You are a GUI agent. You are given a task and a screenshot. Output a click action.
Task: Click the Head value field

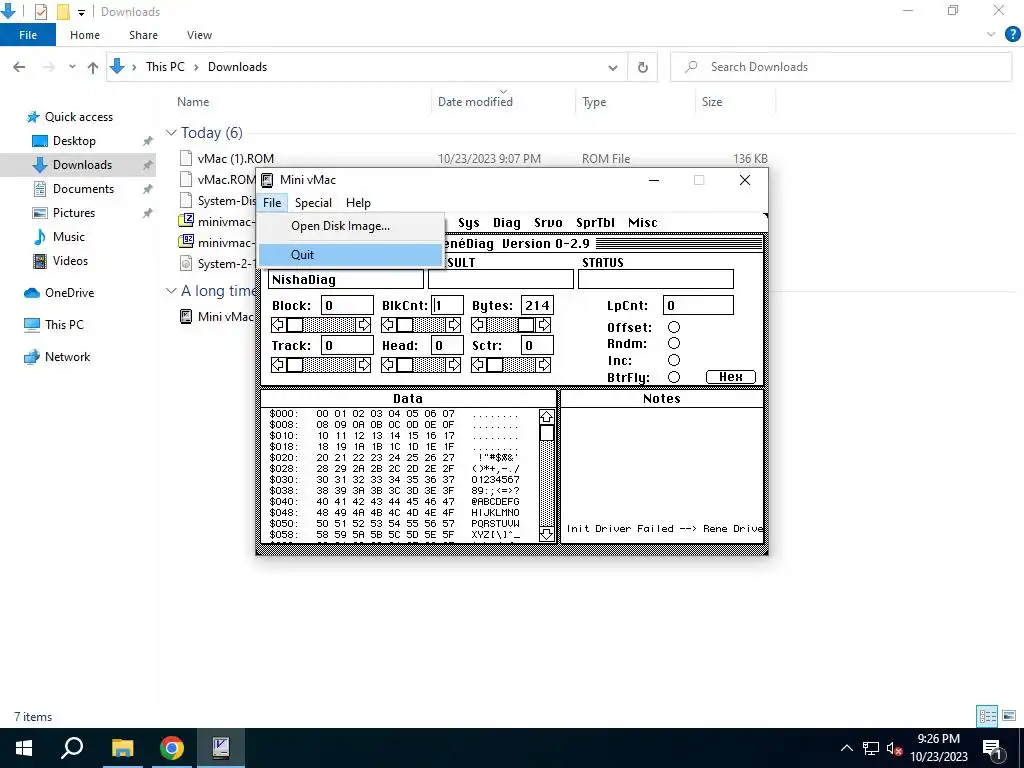(447, 345)
